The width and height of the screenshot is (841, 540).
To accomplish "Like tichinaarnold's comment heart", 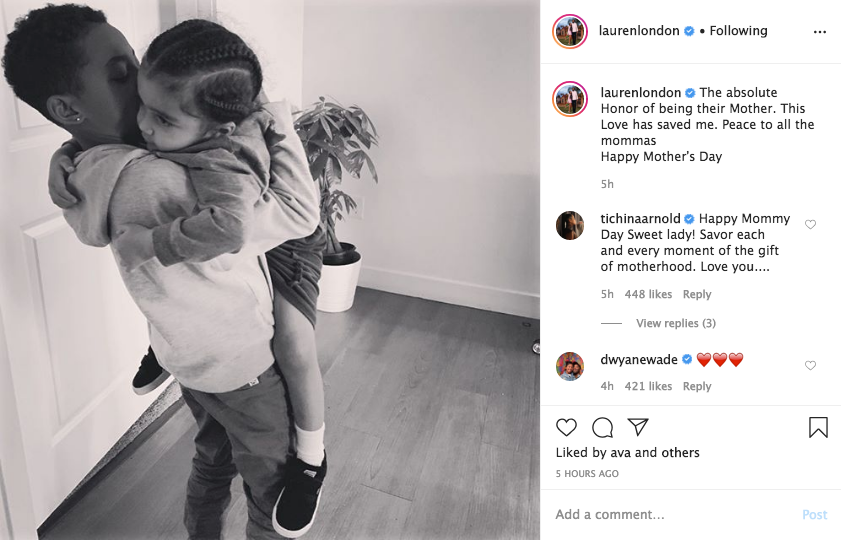I will pos(810,224).
